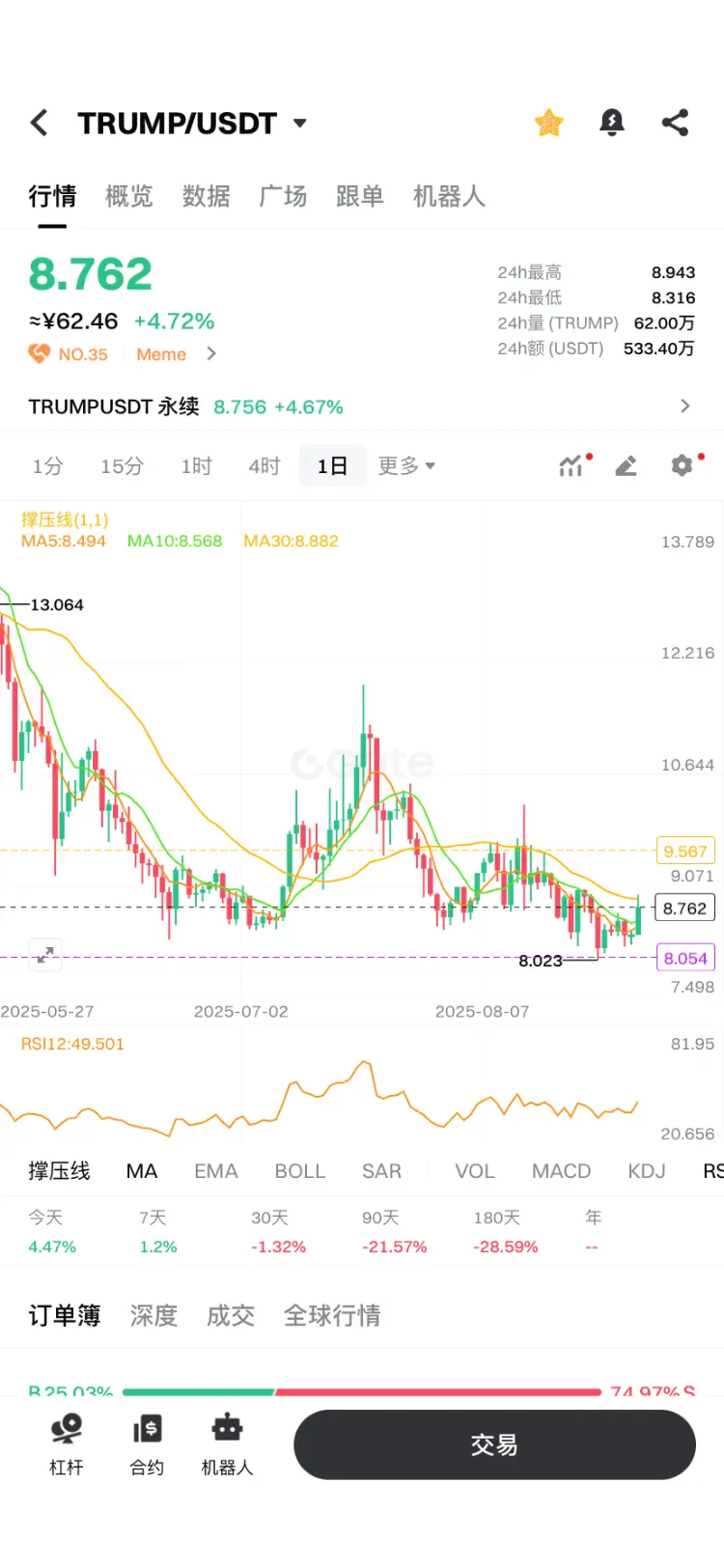724x1568 pixels.
Task: Open the Meme category link
Action: [x=161, y=354]
